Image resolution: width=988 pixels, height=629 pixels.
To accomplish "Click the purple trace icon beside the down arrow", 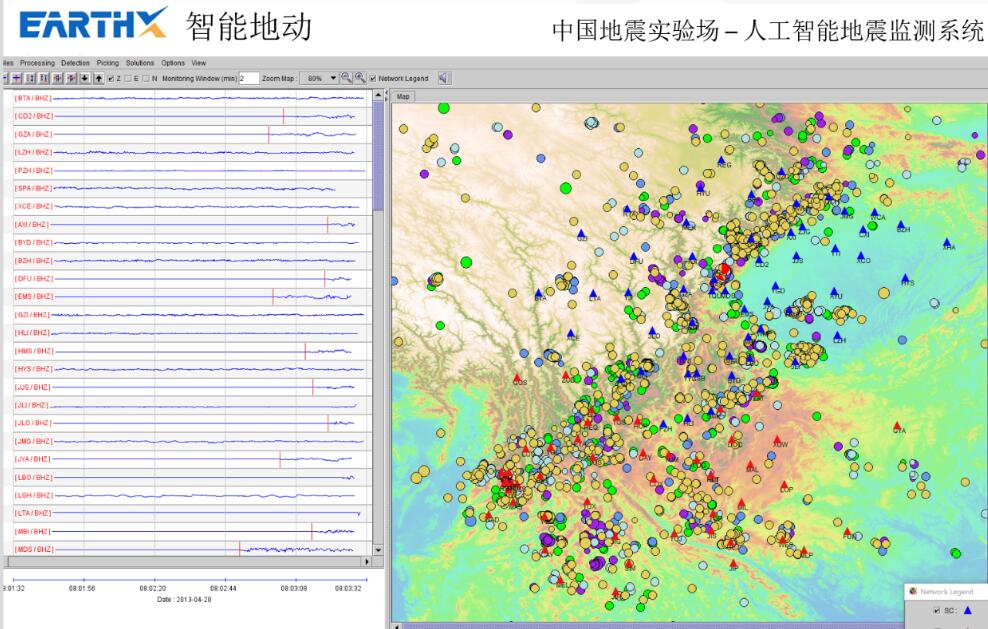I will point(71,78).
